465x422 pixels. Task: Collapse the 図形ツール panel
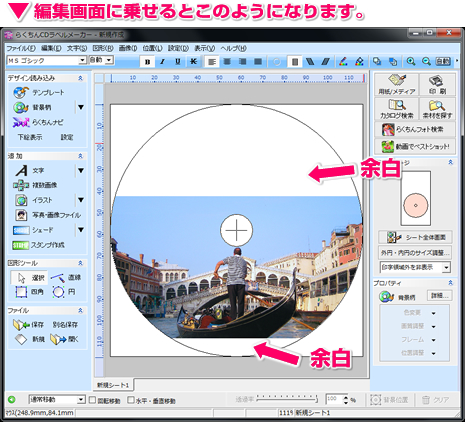click(80, 263)
